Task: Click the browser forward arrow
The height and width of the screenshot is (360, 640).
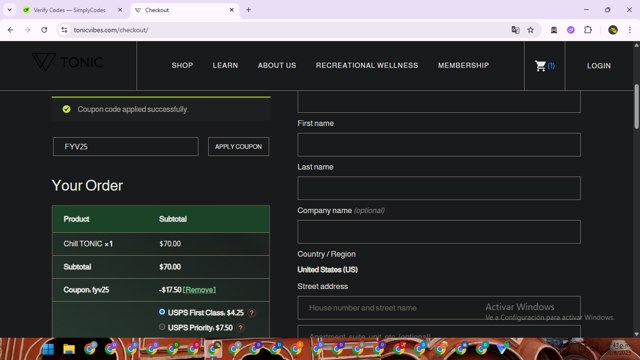Action: click(x=27, y=30)
